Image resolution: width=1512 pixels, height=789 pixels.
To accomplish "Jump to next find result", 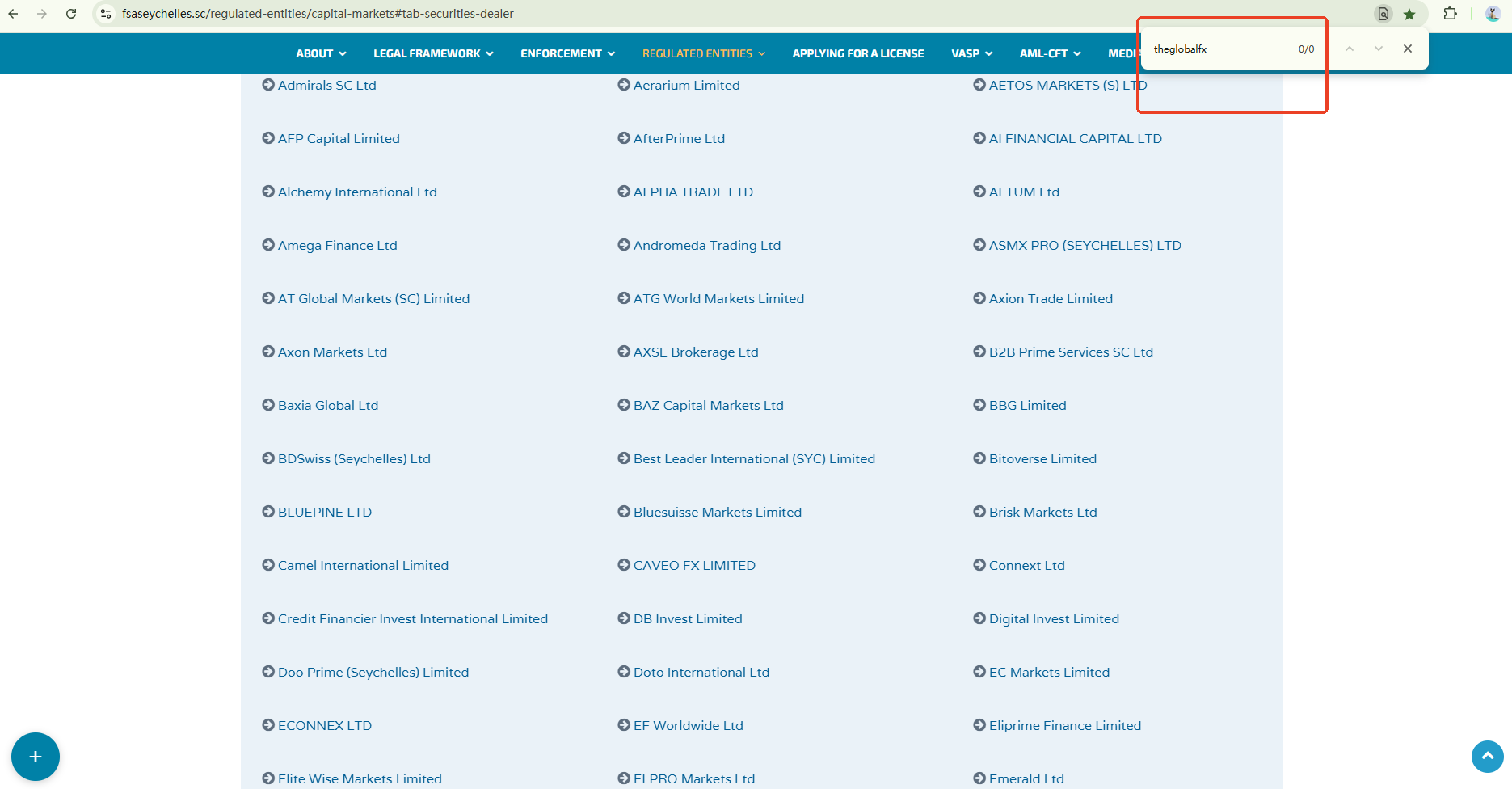I will (1378, 49).
